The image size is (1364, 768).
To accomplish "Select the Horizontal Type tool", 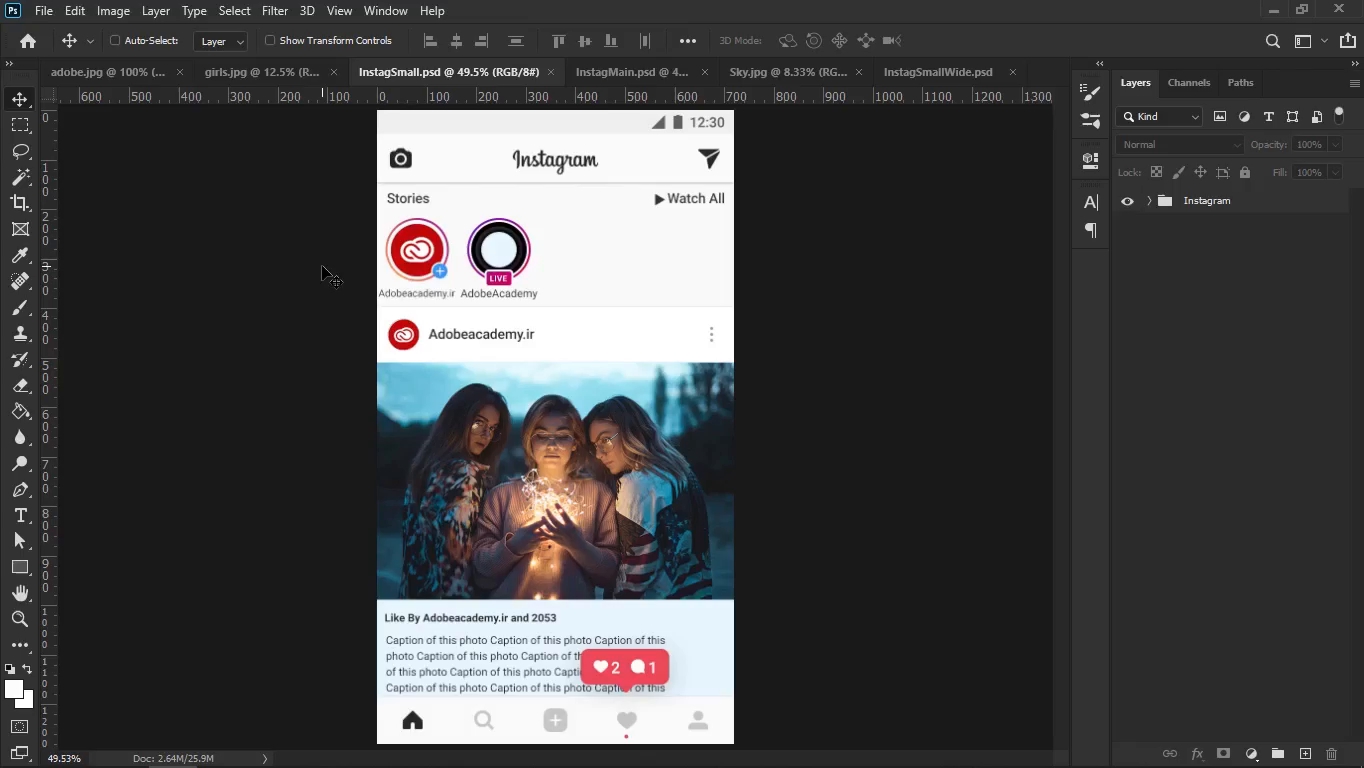I will [x=20, y=515].
